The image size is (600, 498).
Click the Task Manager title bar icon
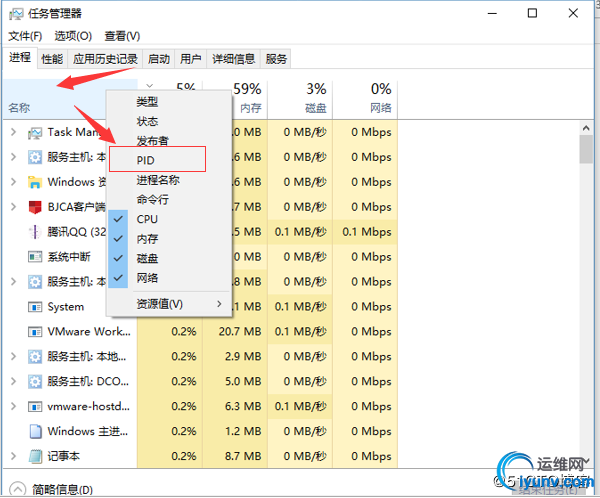pyautogui.click(x=16, y=14)
